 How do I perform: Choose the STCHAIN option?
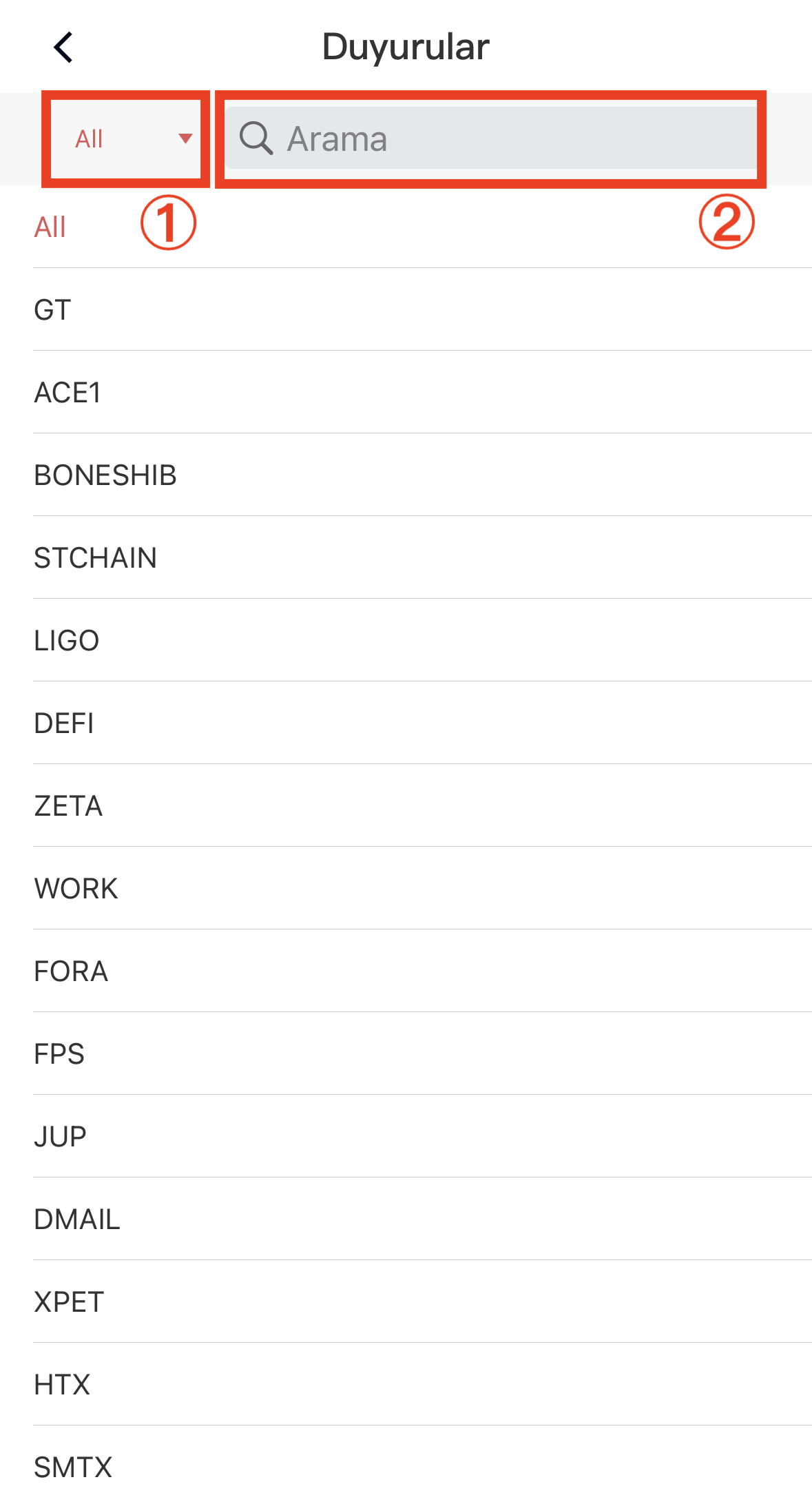[x=96, y=558]
